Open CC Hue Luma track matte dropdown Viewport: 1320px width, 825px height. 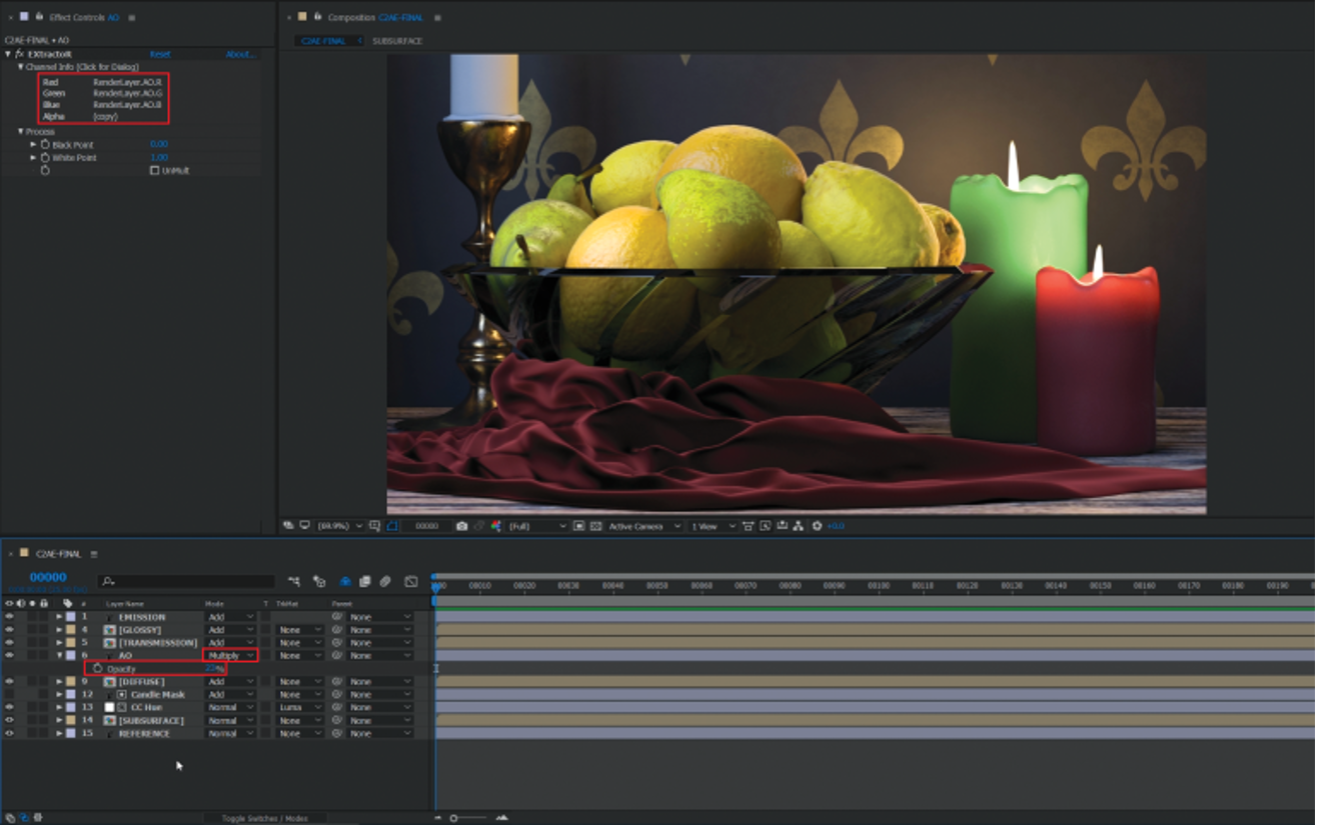pos(300,707)
